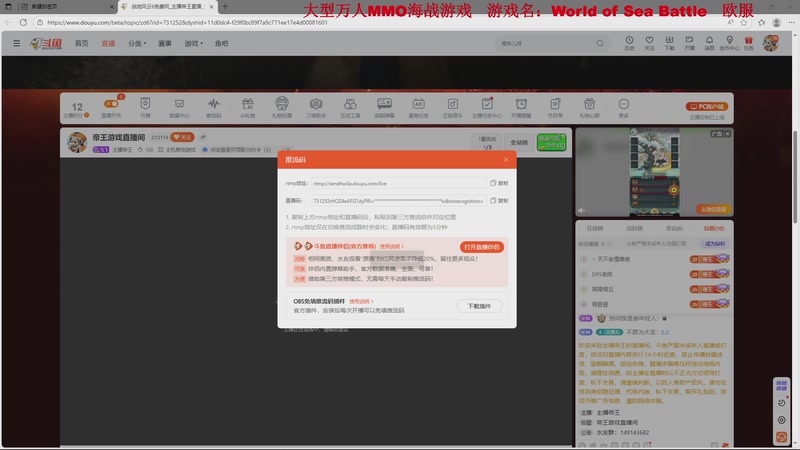800x450 pixels.
Task: Close the 推流码 dialog
Action: coord(506,160)
